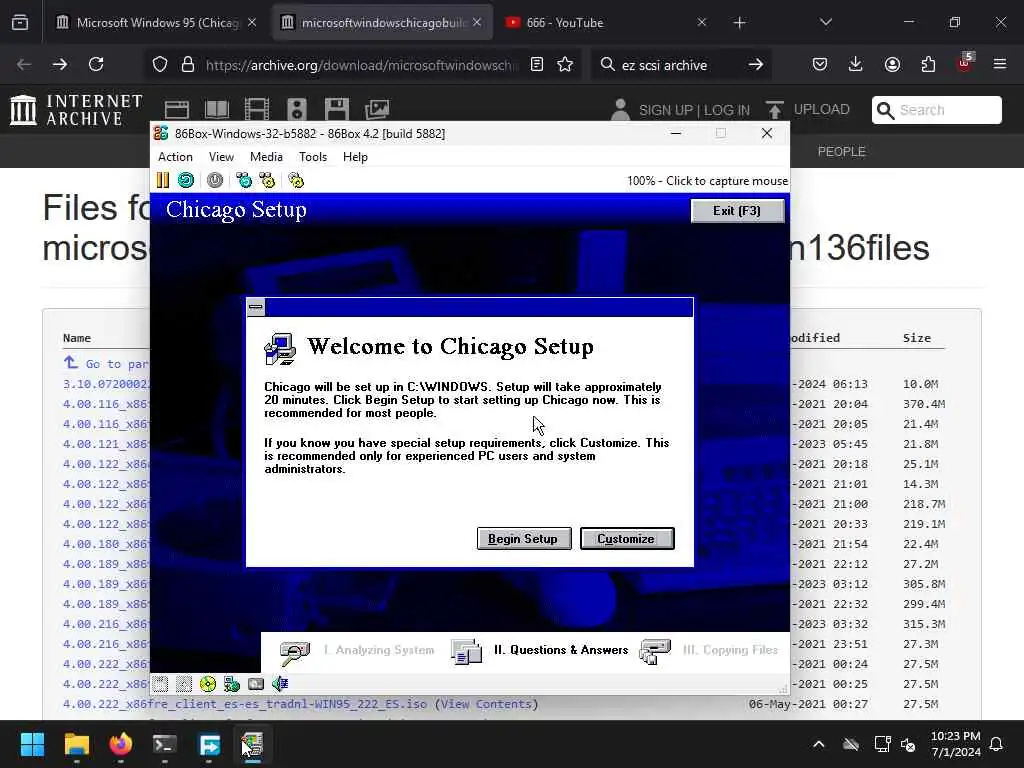1024x768 pixels.
Task: Click Internet Archive logo
Action: 76,110
